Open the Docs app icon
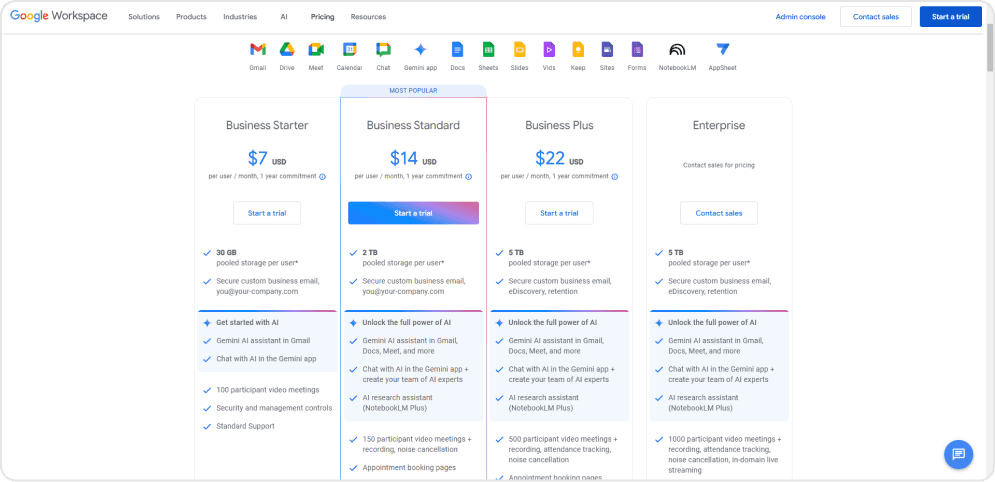 pyautogui.click(x=458, y=49)
